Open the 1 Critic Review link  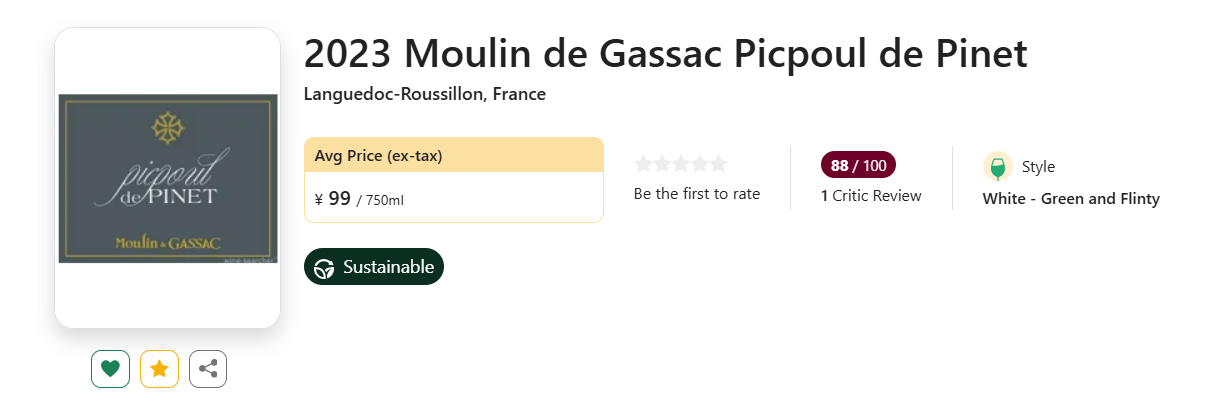tap(871, 196)
